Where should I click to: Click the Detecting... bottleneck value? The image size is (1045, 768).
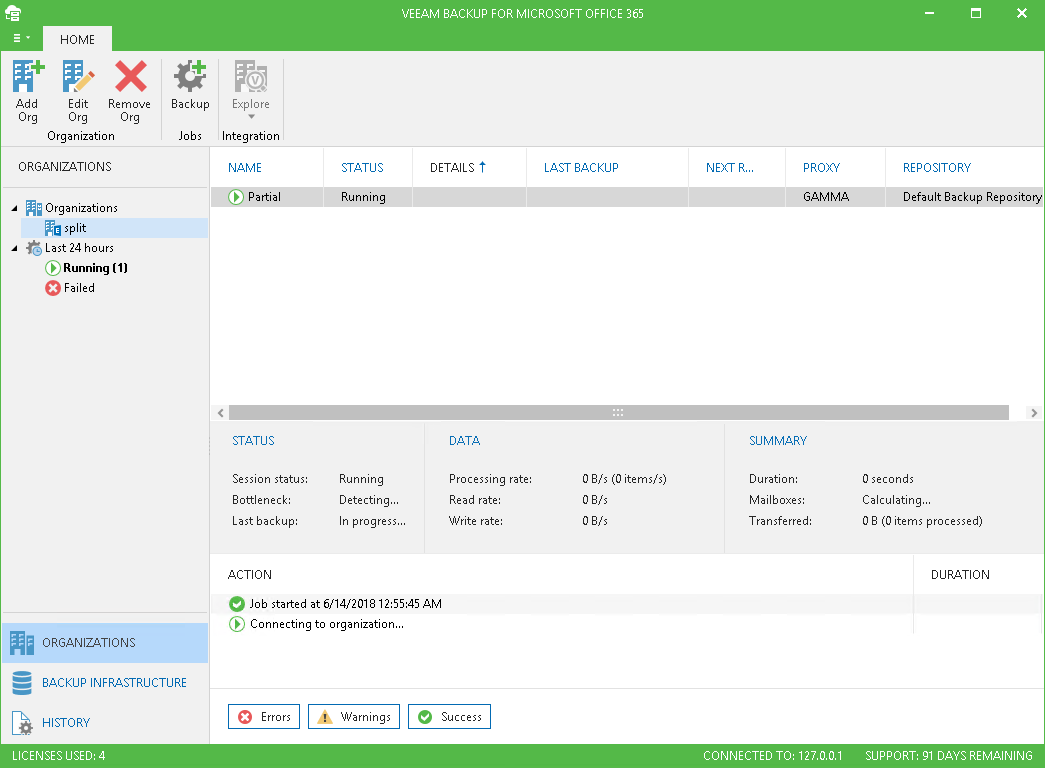[369, 500]
